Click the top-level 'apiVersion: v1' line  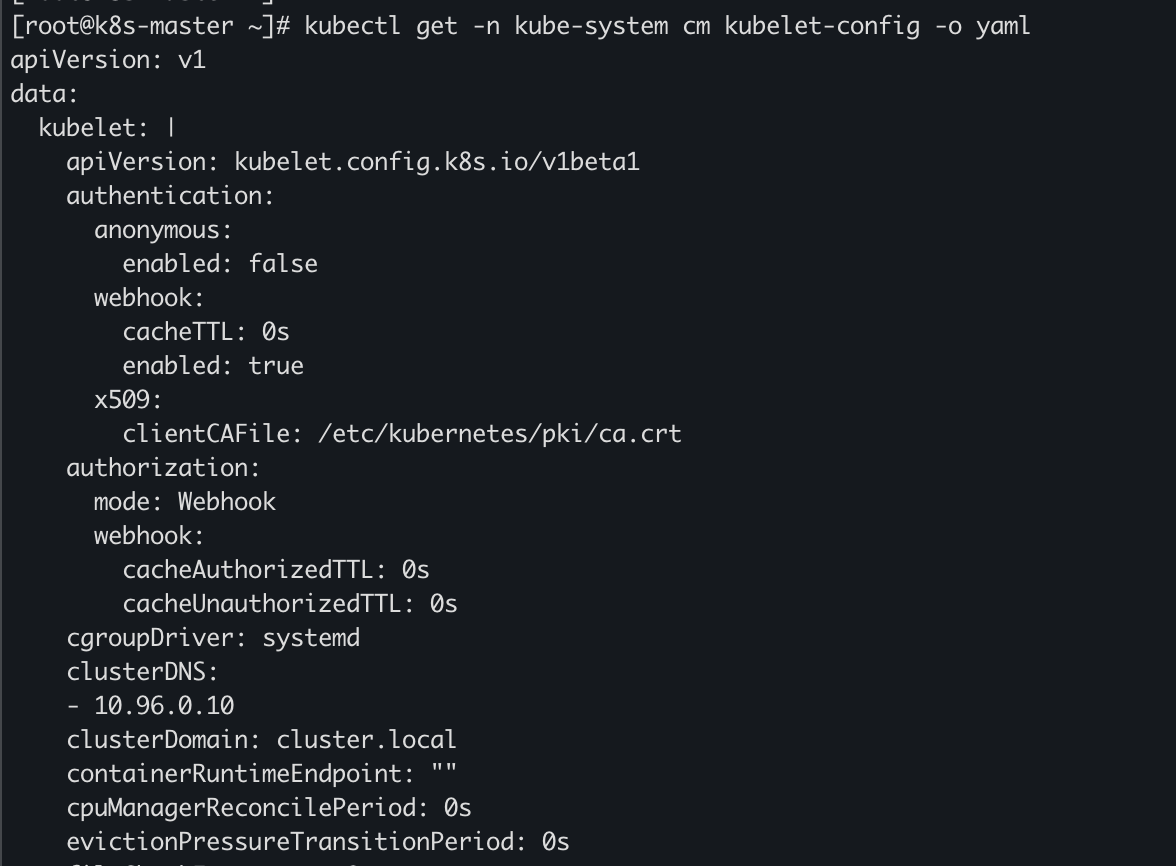coord(108,60)
